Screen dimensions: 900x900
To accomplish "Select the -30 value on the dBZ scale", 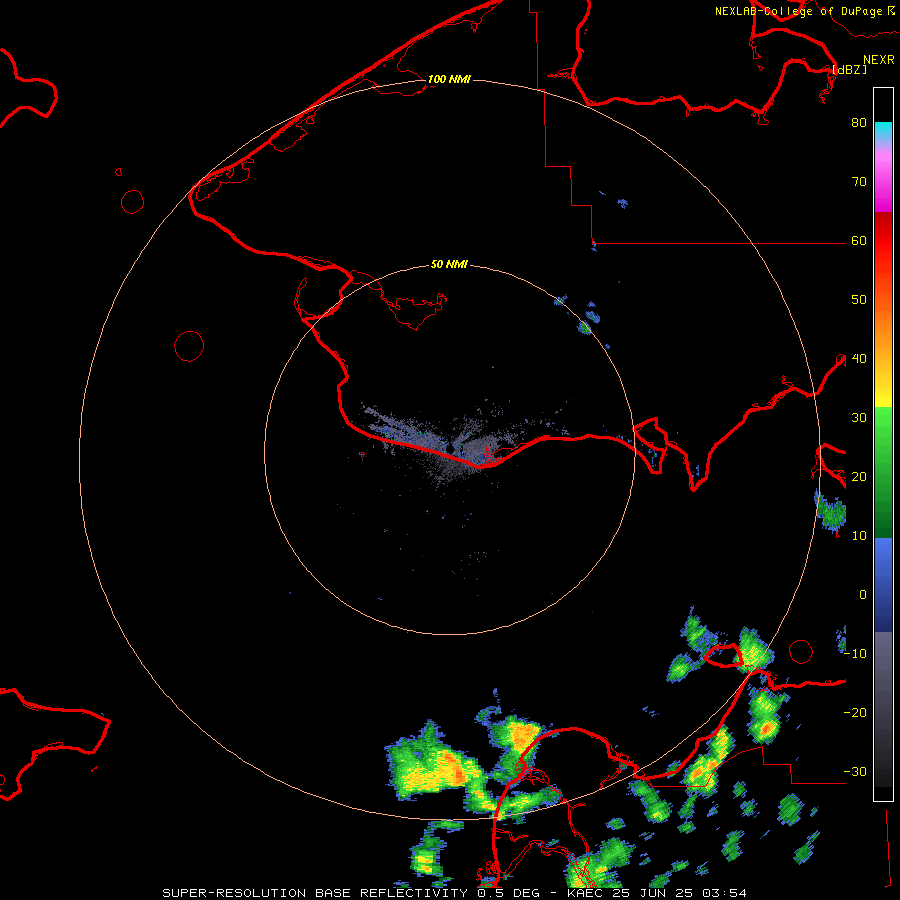I will pos(855,771).
